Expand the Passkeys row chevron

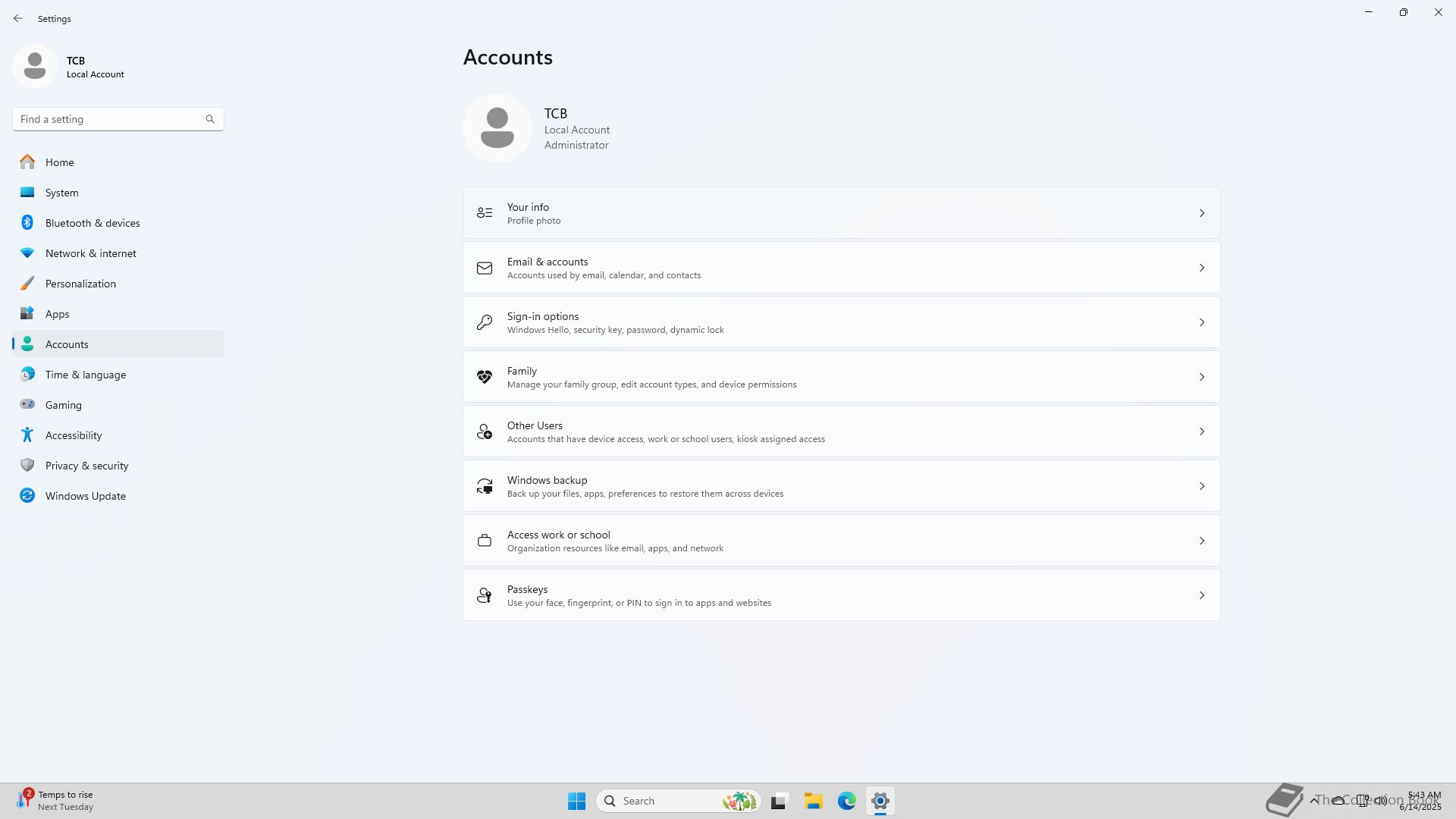pyautogui.click(x=1201, y=595)
